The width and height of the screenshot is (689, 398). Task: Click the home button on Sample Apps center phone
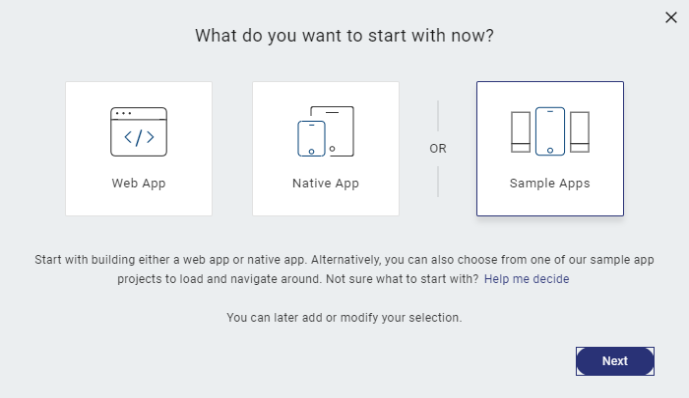[x=550, y=150]
